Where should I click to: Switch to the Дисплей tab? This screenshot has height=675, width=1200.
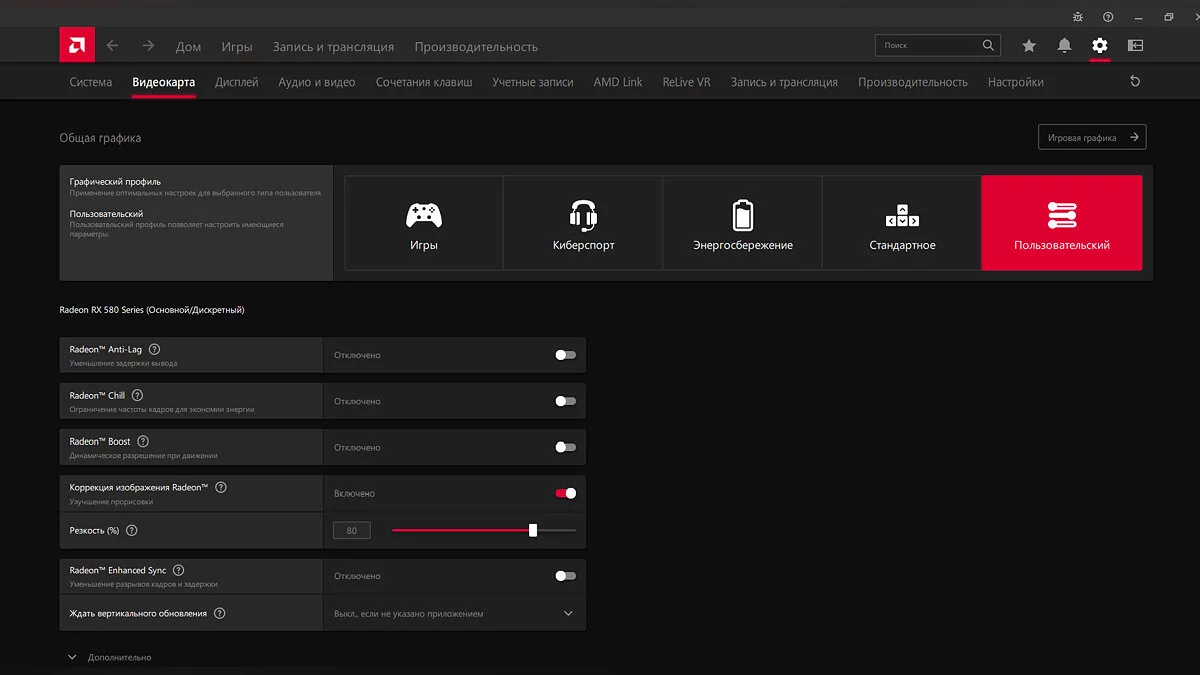click(237, 82)
